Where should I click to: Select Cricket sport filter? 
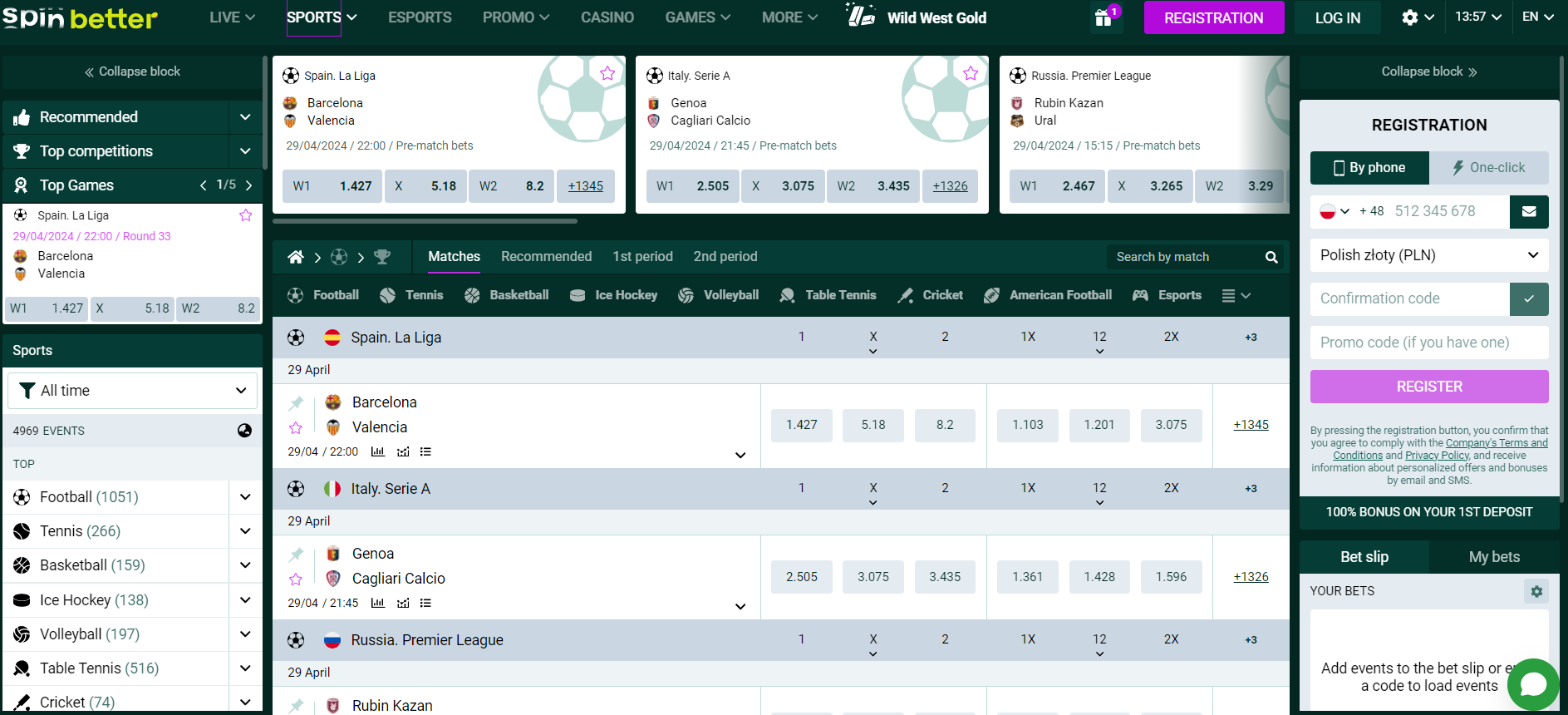coord(930,295)
